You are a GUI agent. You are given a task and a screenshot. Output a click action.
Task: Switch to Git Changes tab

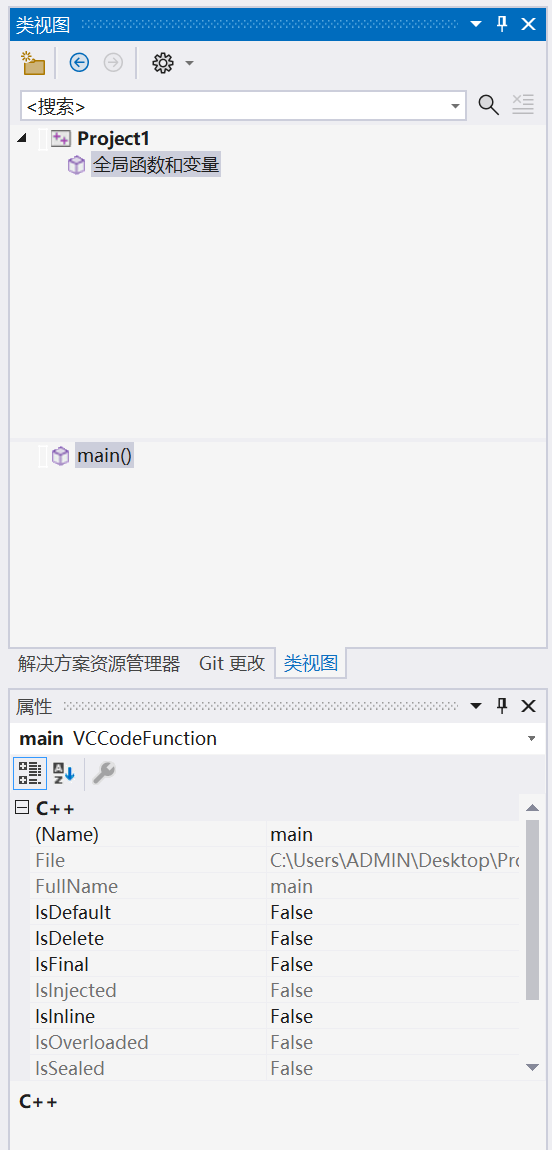pos(232,664)
